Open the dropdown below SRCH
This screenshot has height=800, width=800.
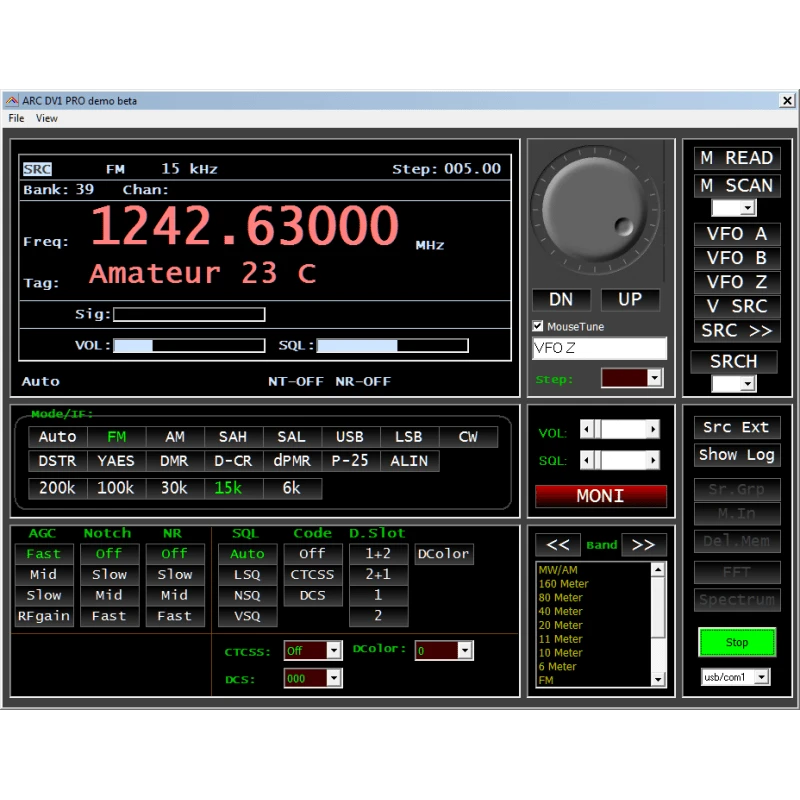point(747,384)
